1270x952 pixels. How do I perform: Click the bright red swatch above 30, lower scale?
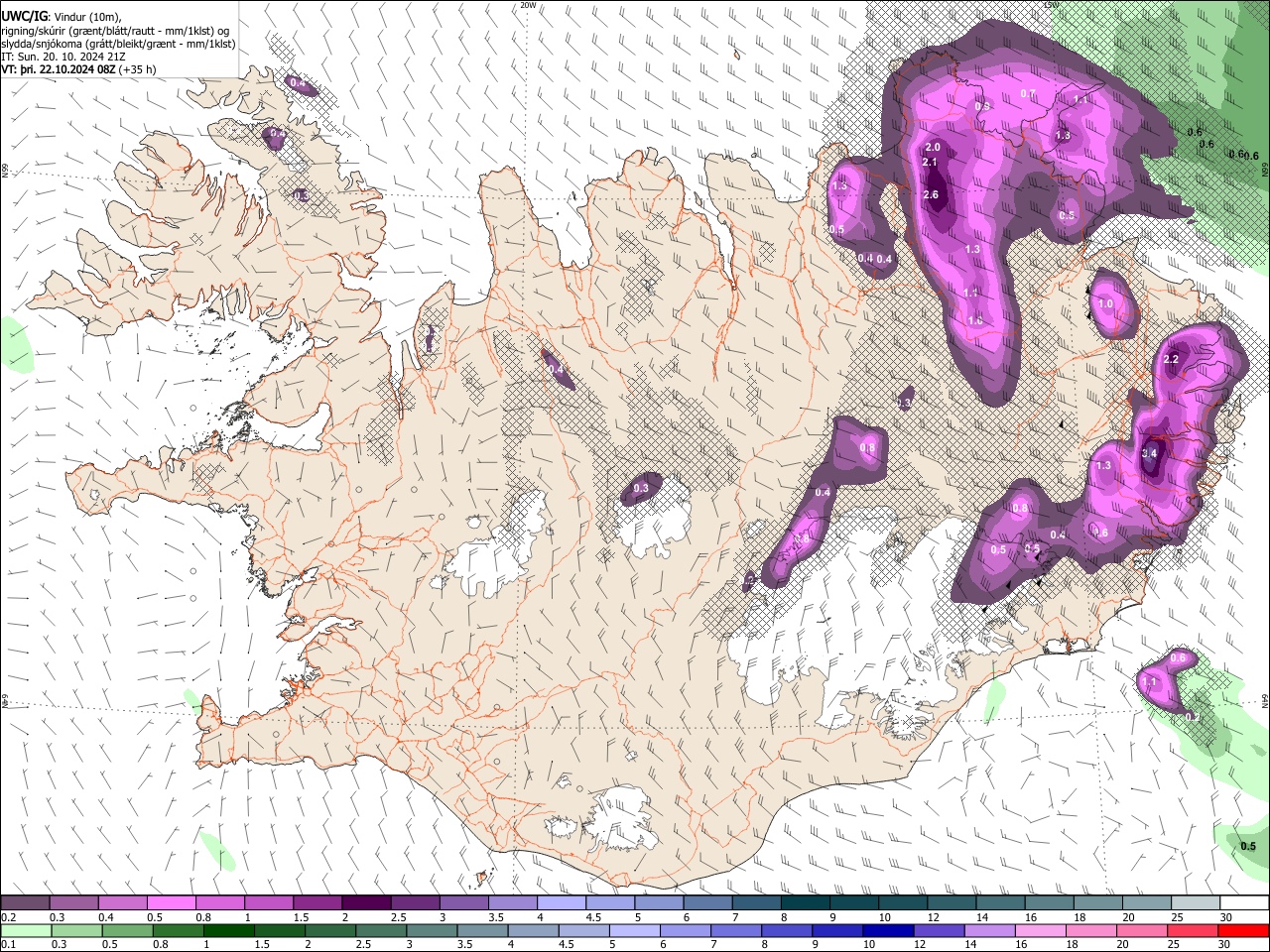tap(1242, 930)
